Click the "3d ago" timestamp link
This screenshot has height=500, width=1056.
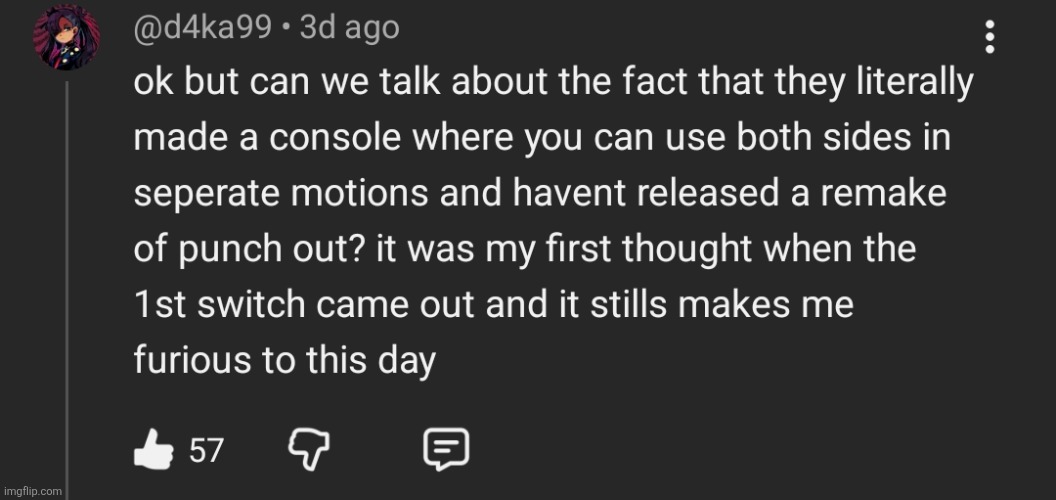(x=349, y=28)
